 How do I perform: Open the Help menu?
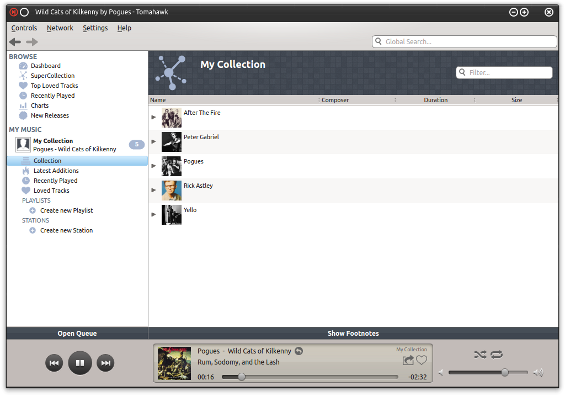coord(124,28)
